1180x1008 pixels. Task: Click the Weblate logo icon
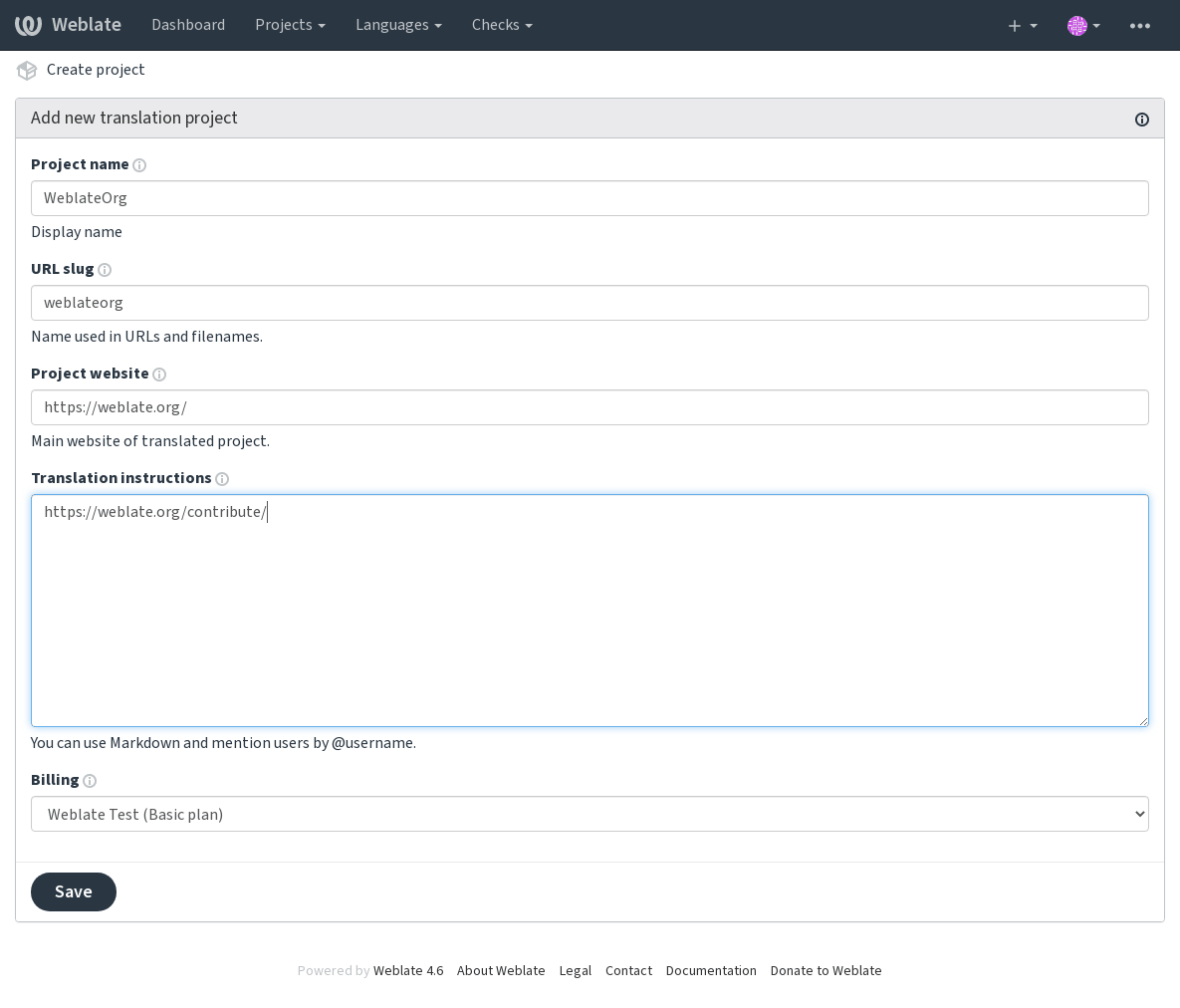pyautogui.click(x=28, y=25)
